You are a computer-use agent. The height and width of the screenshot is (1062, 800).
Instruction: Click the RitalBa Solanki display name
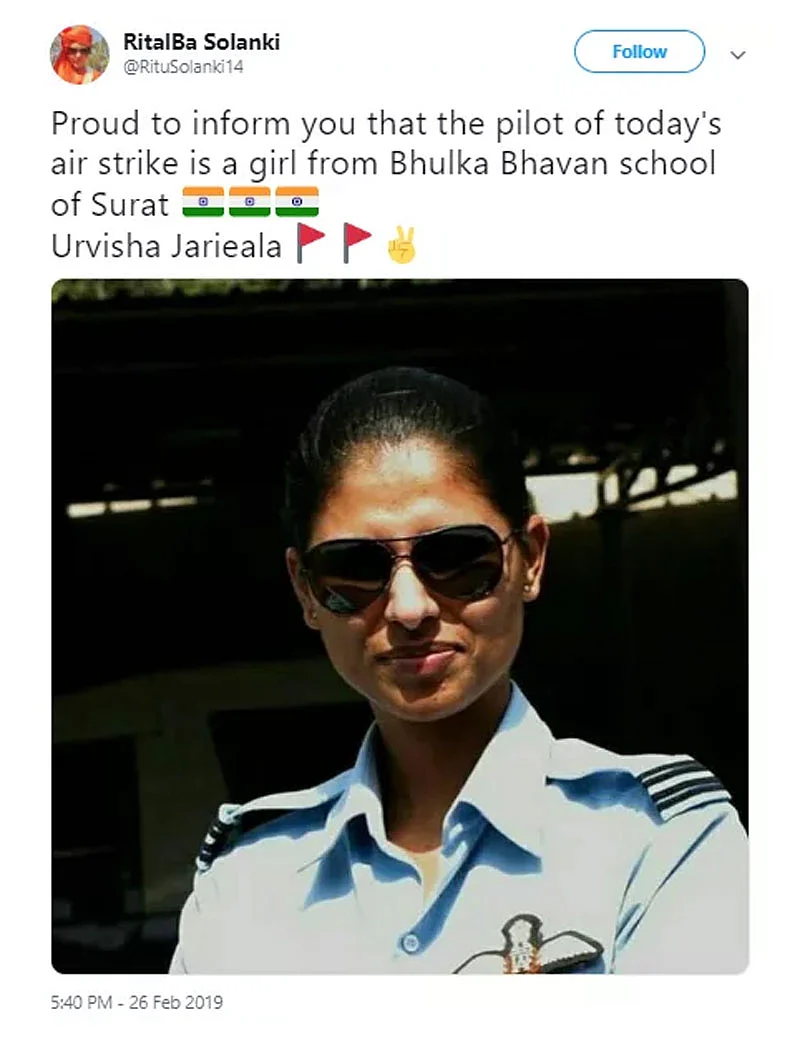[x=201, y=42]
